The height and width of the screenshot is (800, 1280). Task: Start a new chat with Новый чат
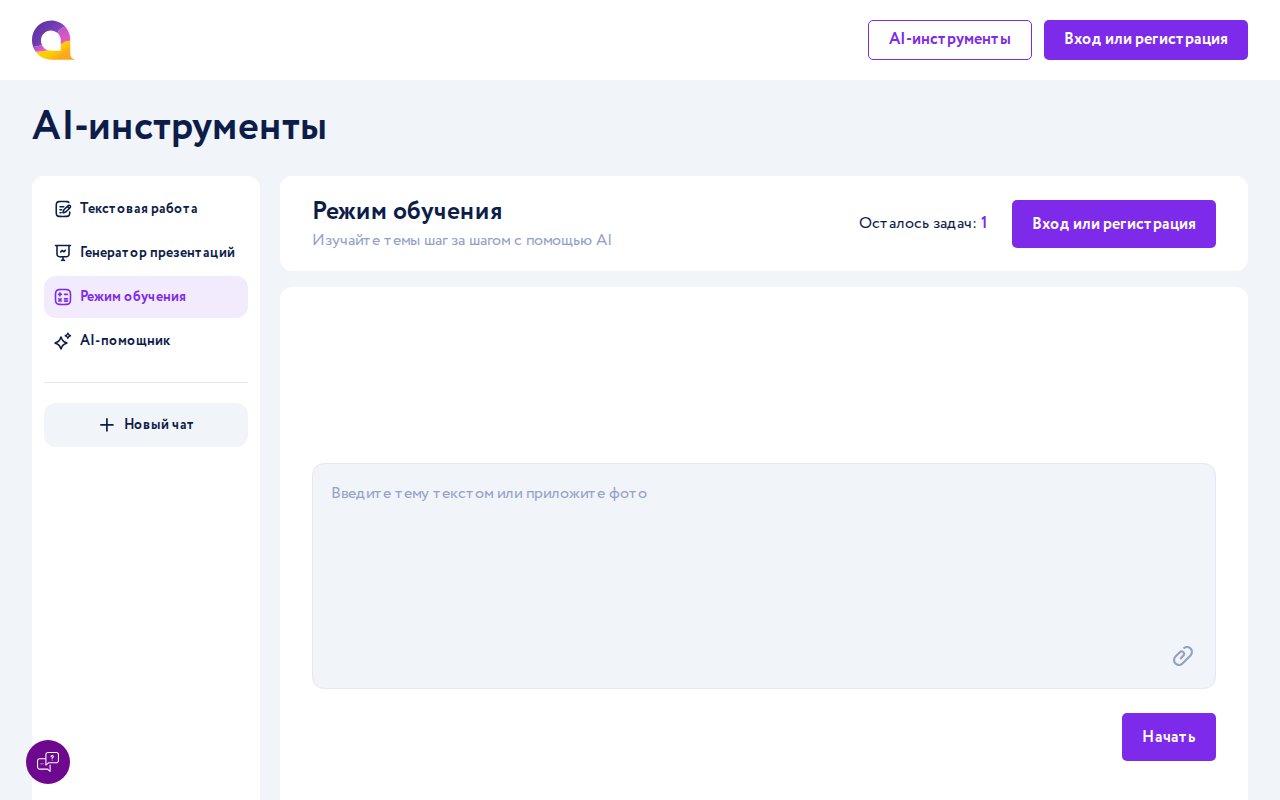coord(146,425)
